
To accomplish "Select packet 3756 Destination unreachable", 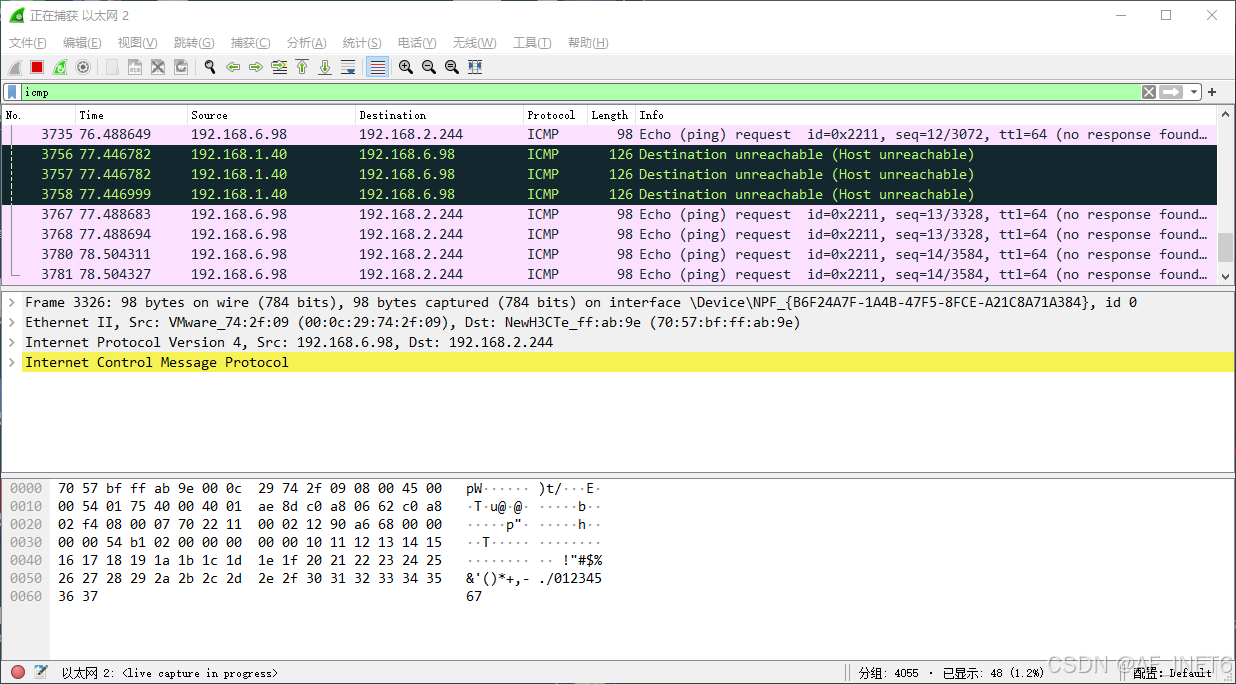I will [x=609, y=154].
